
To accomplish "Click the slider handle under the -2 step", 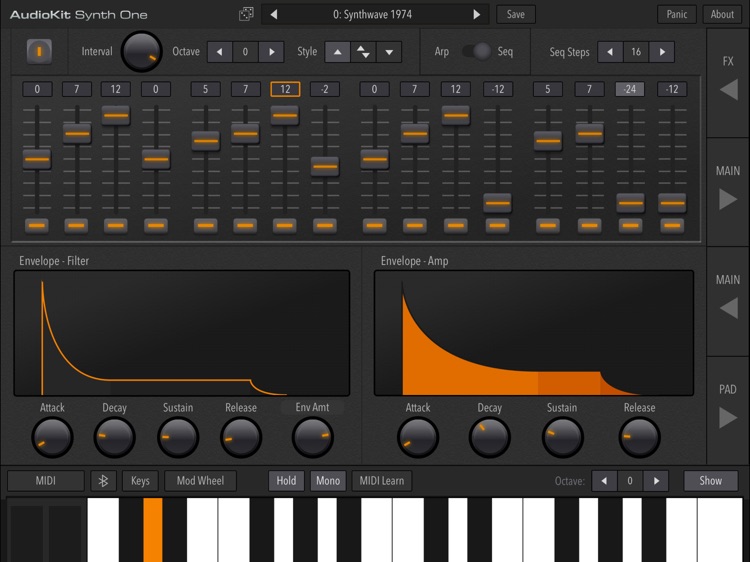I will click(x=325, y=166).
